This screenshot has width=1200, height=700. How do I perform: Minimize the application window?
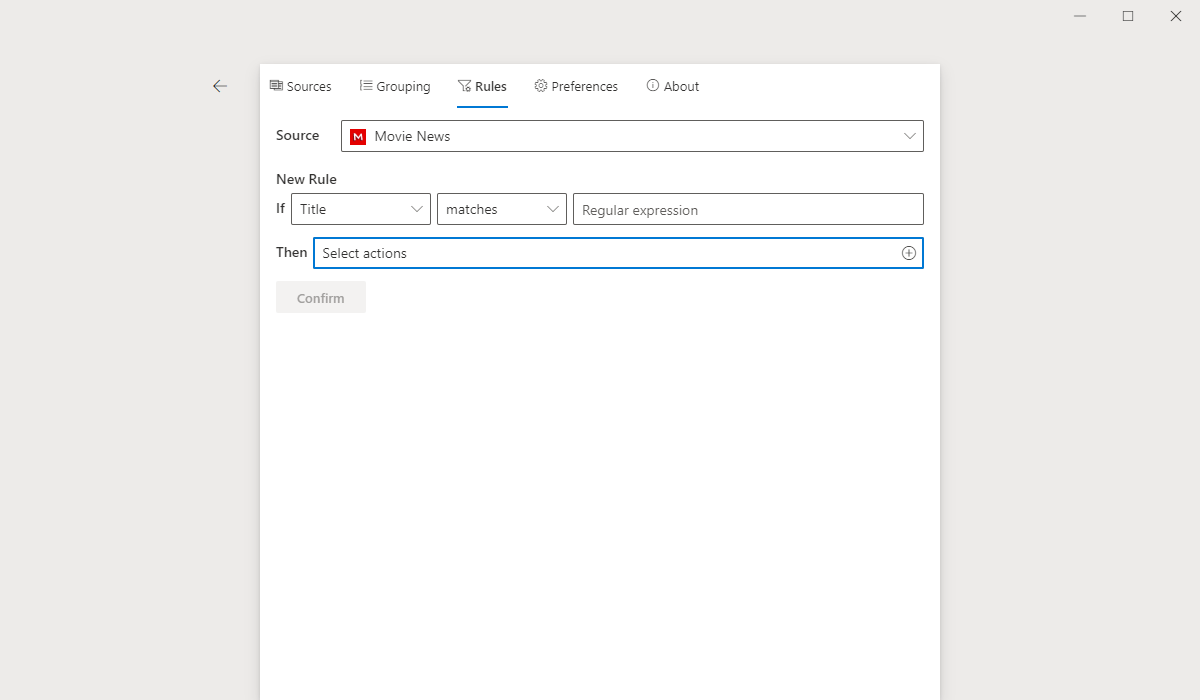[x=1080, y=16]
